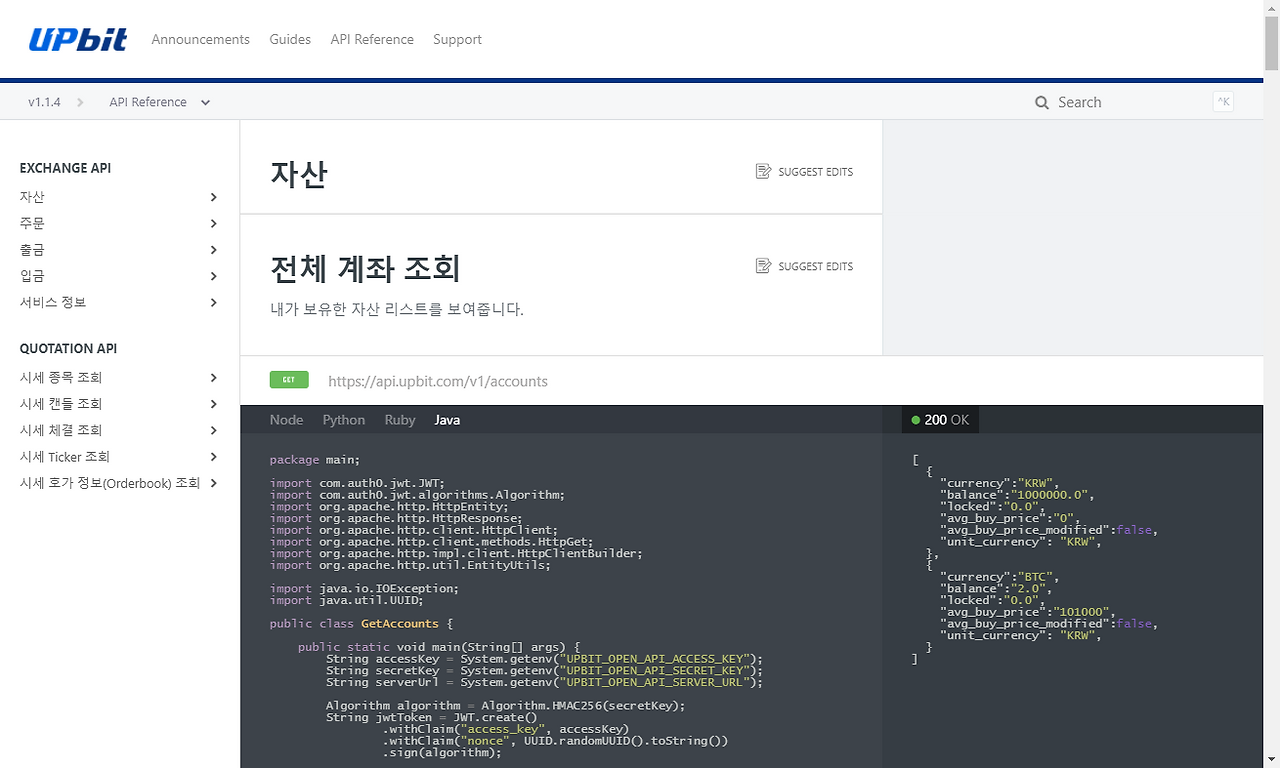Click the search magnifier icon
Screen dimensions: 1280x768
(1041, 102)
